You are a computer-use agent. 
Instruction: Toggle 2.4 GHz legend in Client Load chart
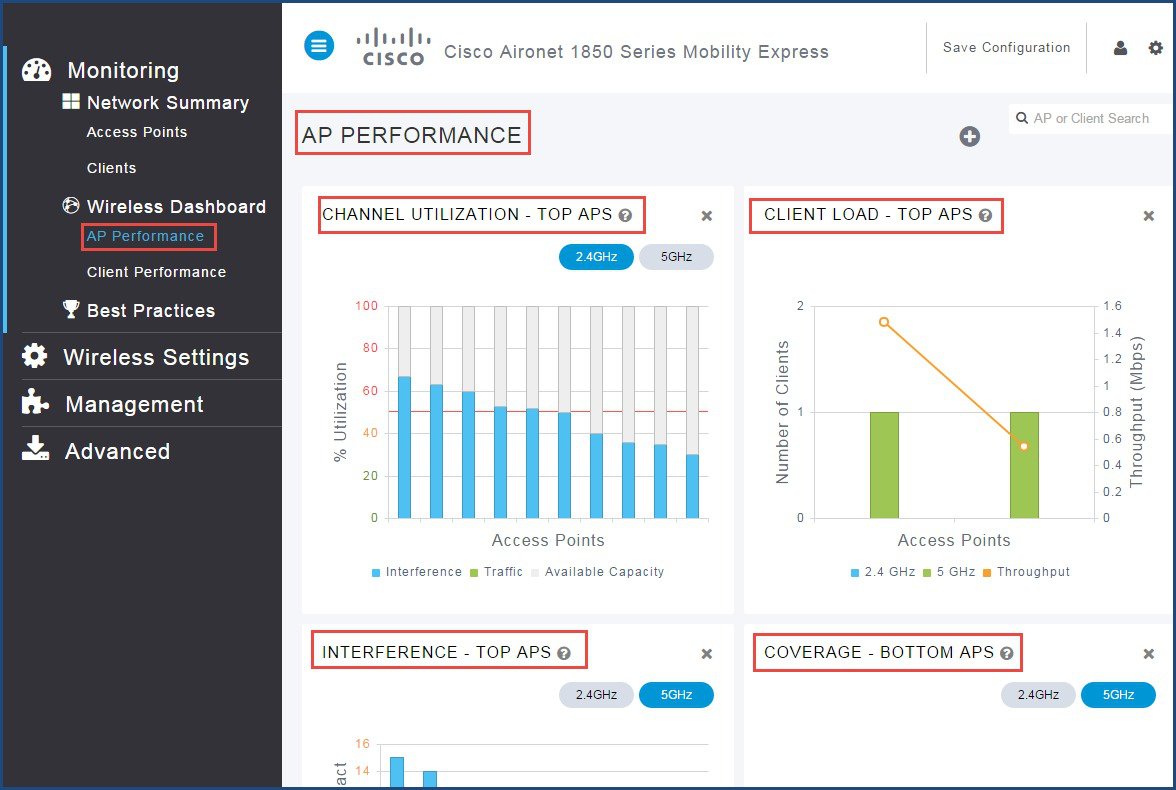883,572
